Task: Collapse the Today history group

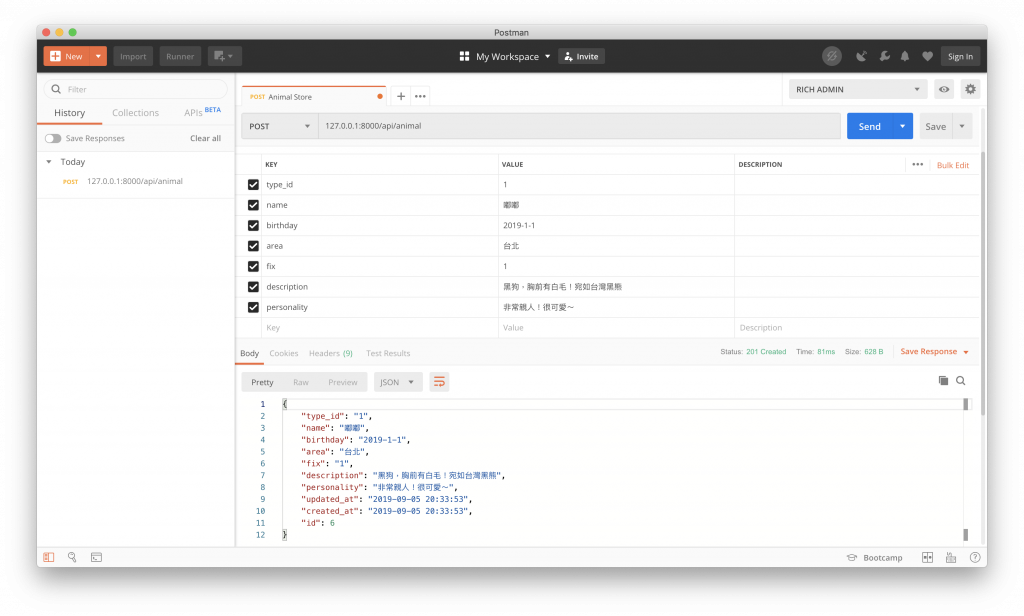Action: 49,162
